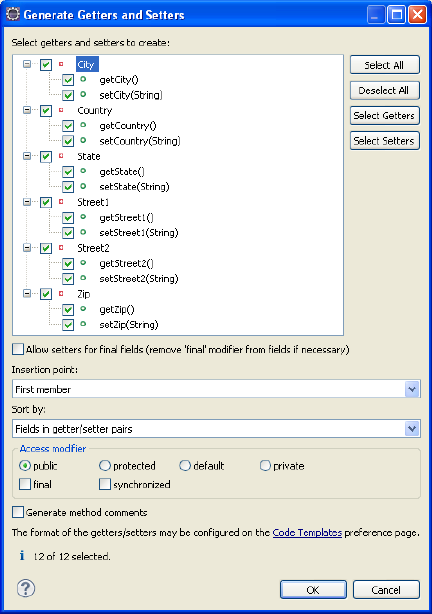Uncheck the State field checkbox

[x=46, y=157]
